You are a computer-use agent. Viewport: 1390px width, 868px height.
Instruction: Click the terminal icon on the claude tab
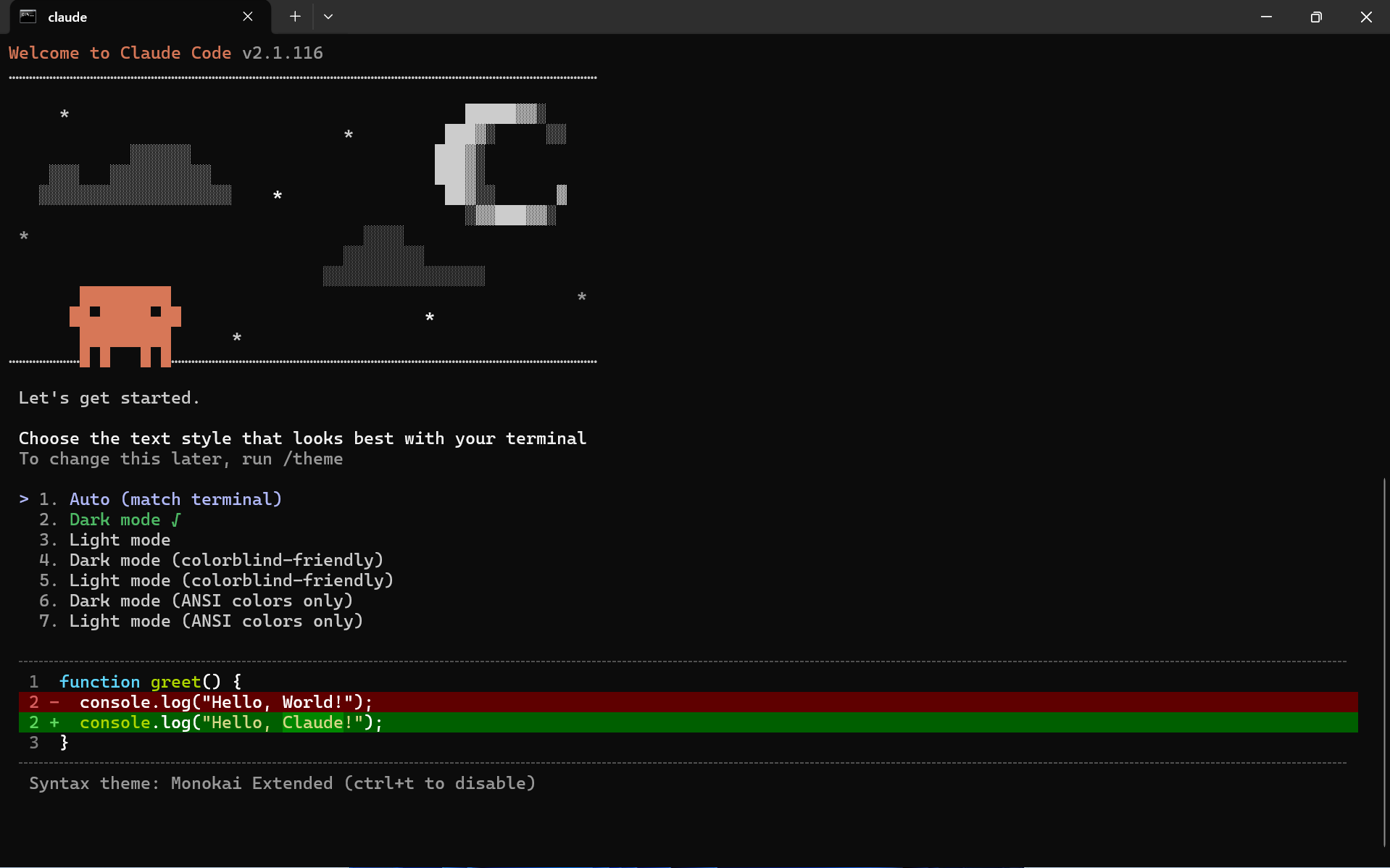[28, 17]
